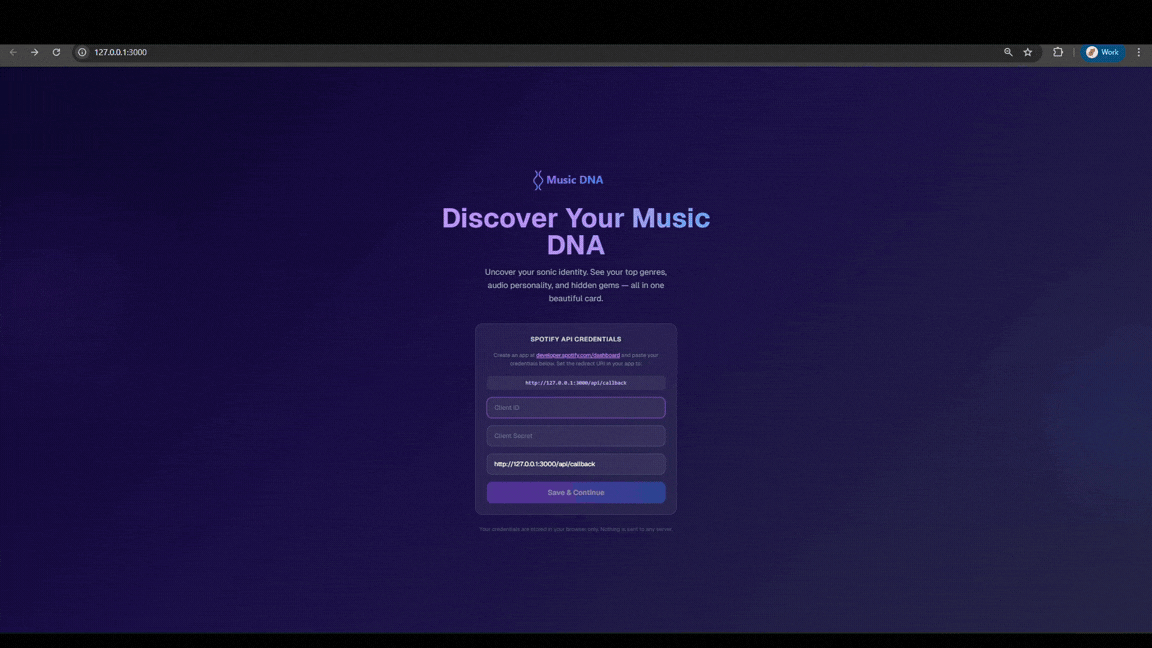Screen dimensions: 1152x648
Task: Open the Extensions puzzle icon
Action: (1057, 52)
